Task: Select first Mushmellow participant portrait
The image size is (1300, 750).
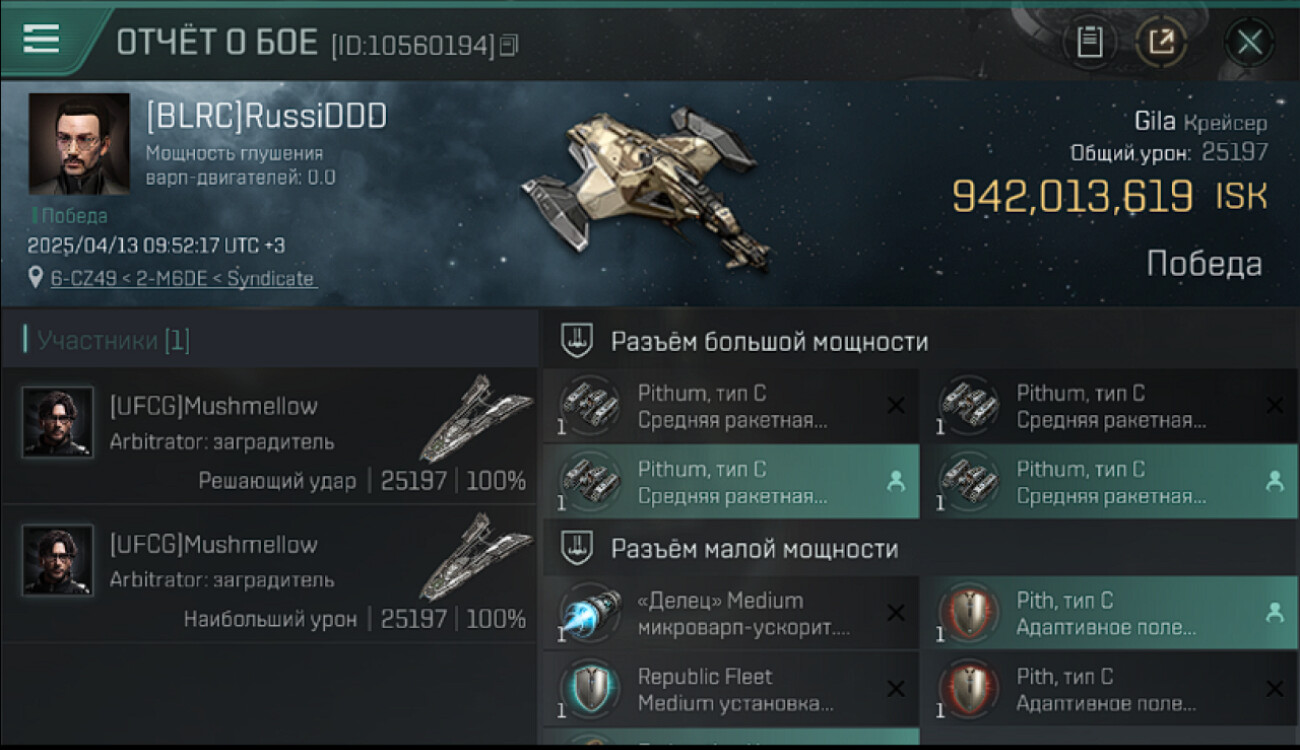Action: [x=58, y=422]
